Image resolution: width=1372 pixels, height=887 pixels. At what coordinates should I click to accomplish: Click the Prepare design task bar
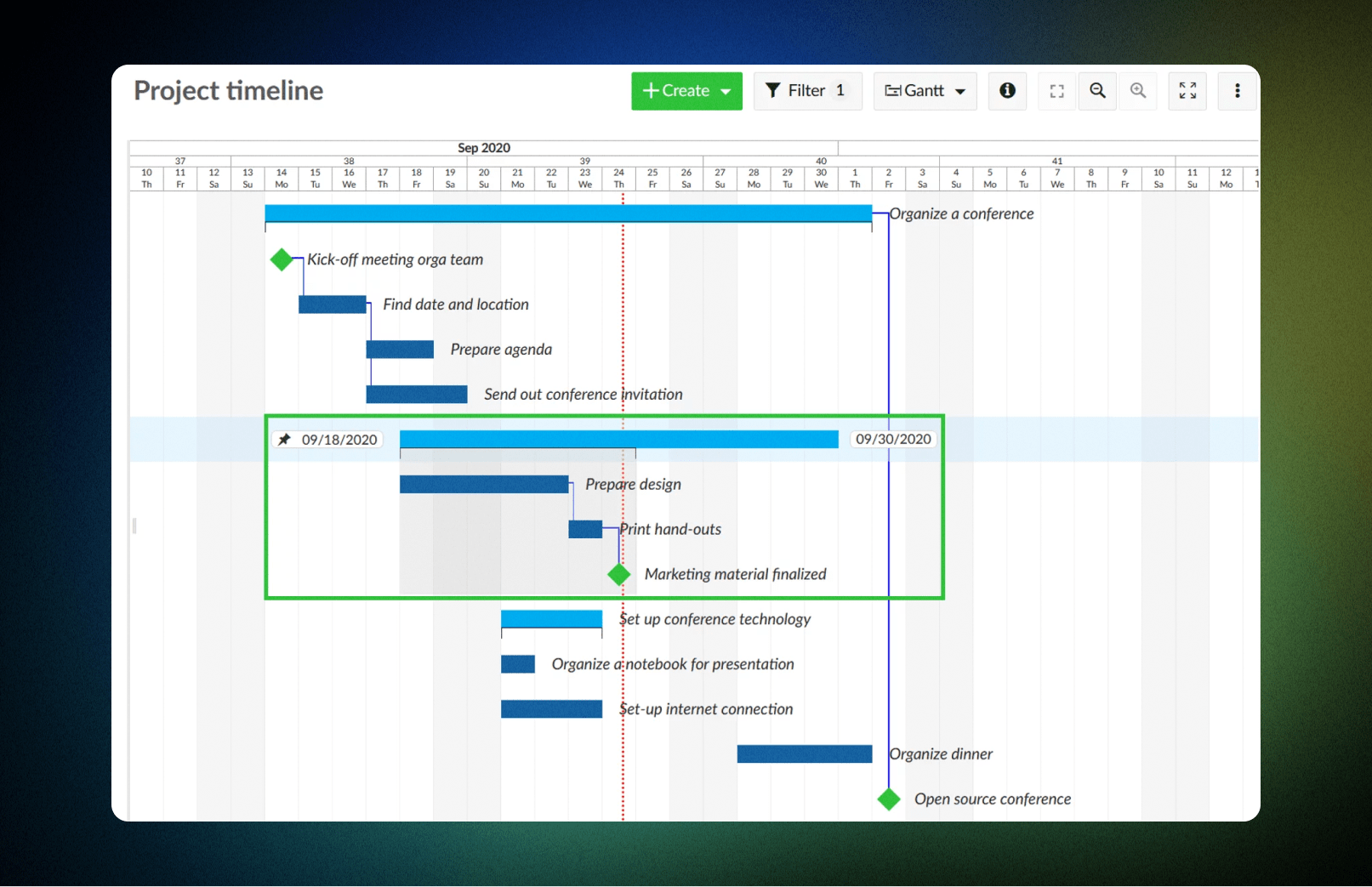point(484,485)
